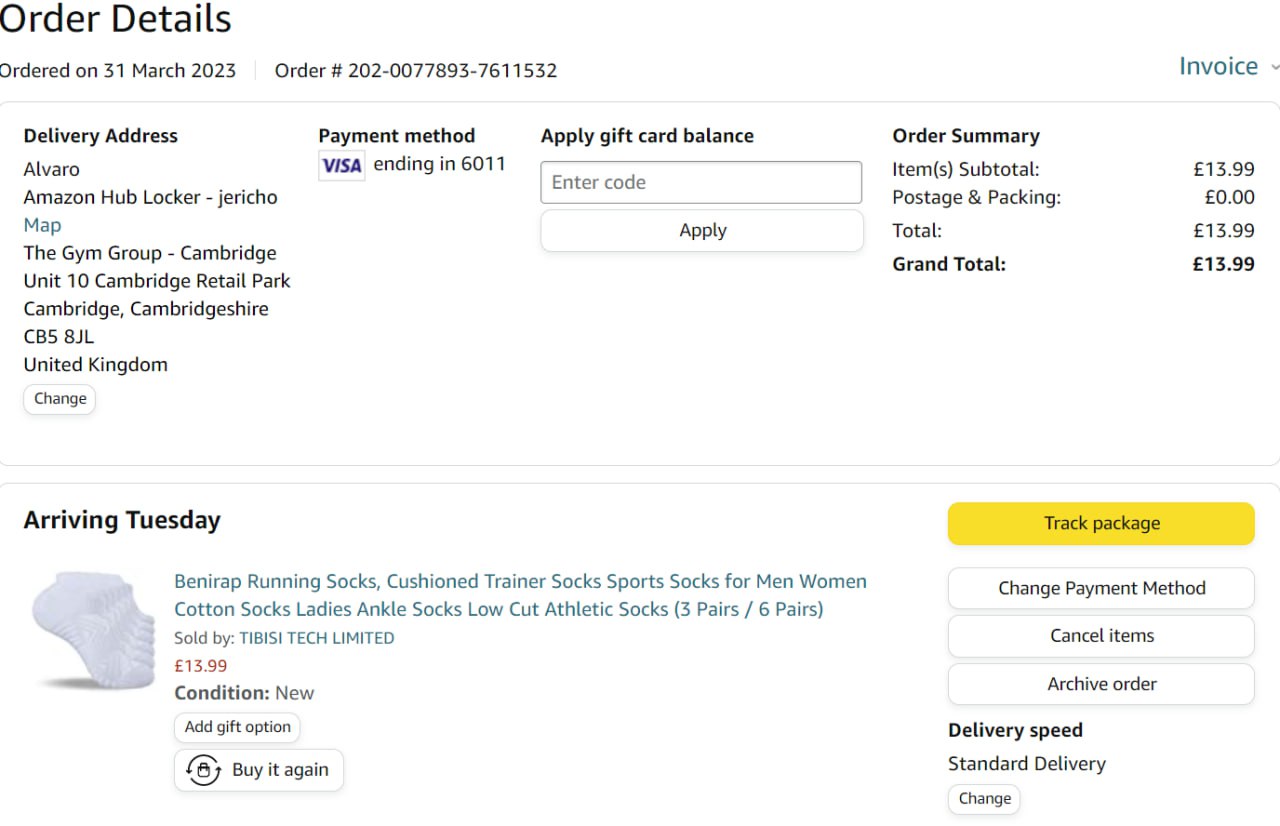Change the delivery address

60,398
